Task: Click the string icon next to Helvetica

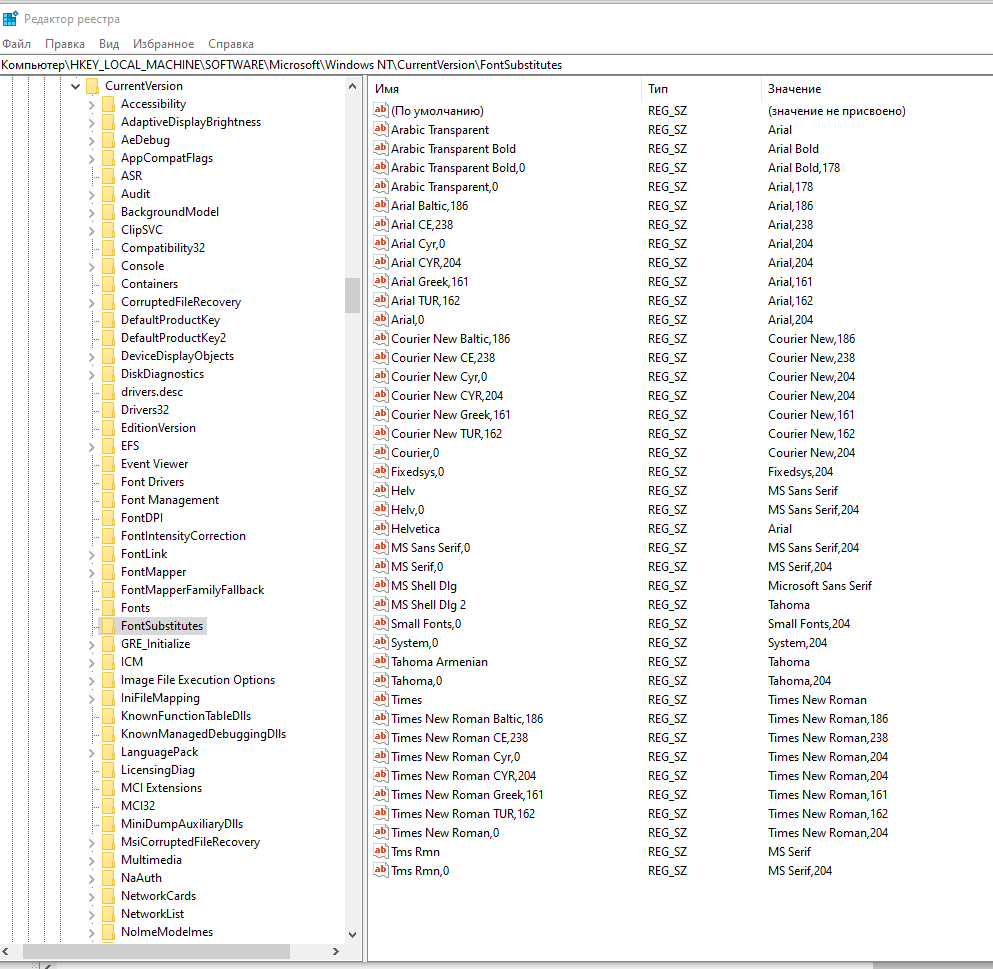Action: [381, 528]
